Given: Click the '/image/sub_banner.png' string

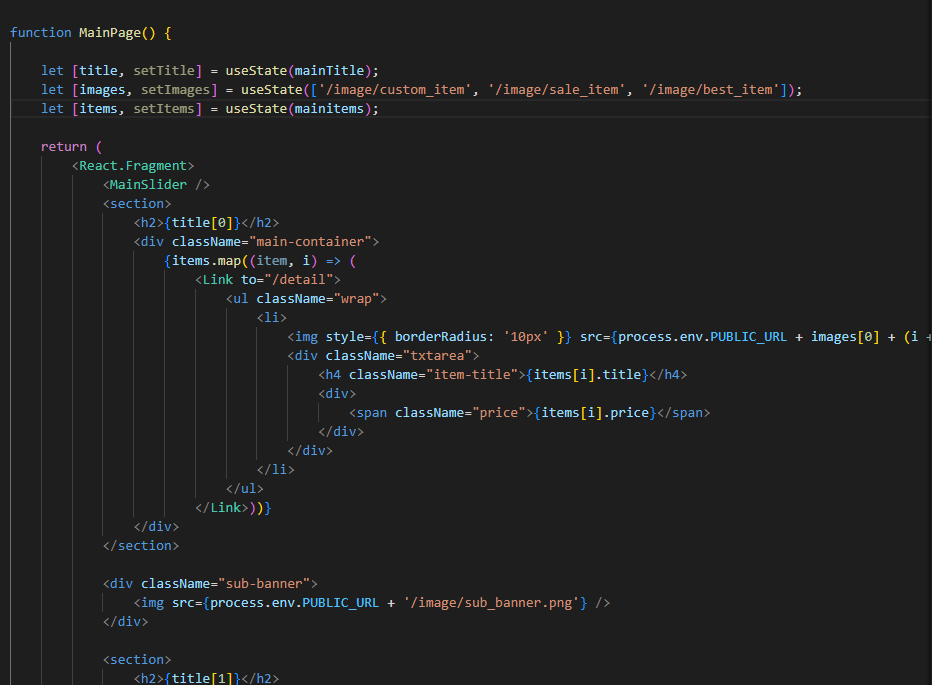Looking at the screenshot, I should [492, 603].
